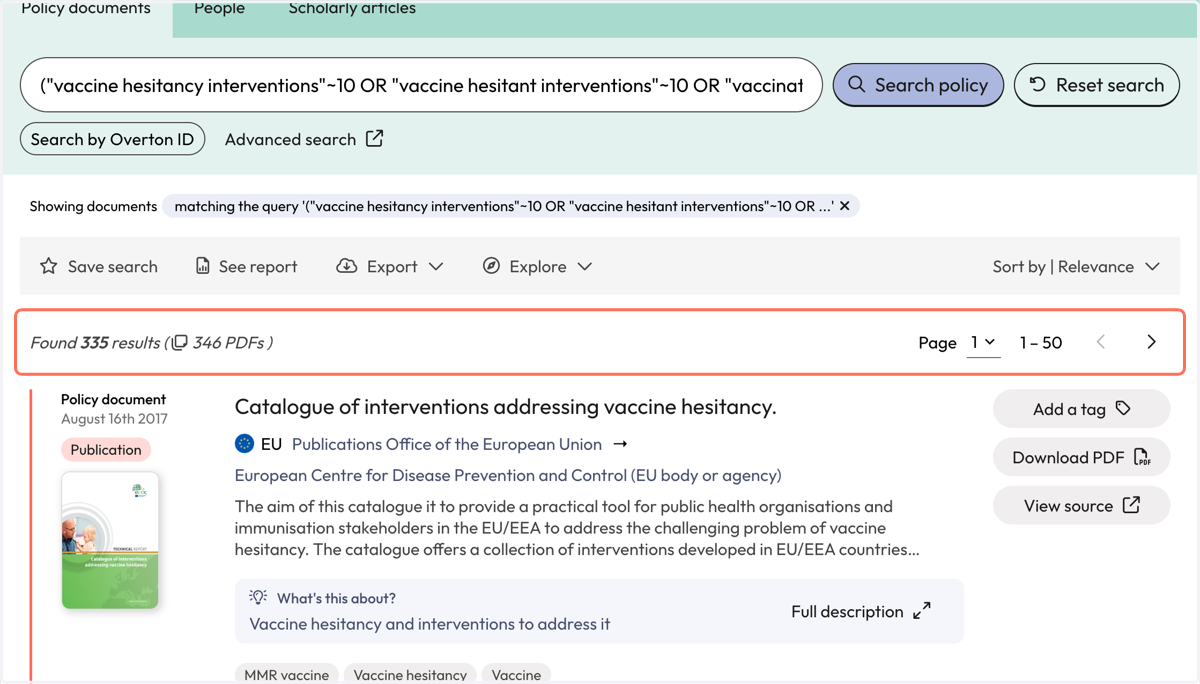The image size is (1200, 684).
Task: Open the catalogue cover thumbnail
Action: [x=110, y=540]
